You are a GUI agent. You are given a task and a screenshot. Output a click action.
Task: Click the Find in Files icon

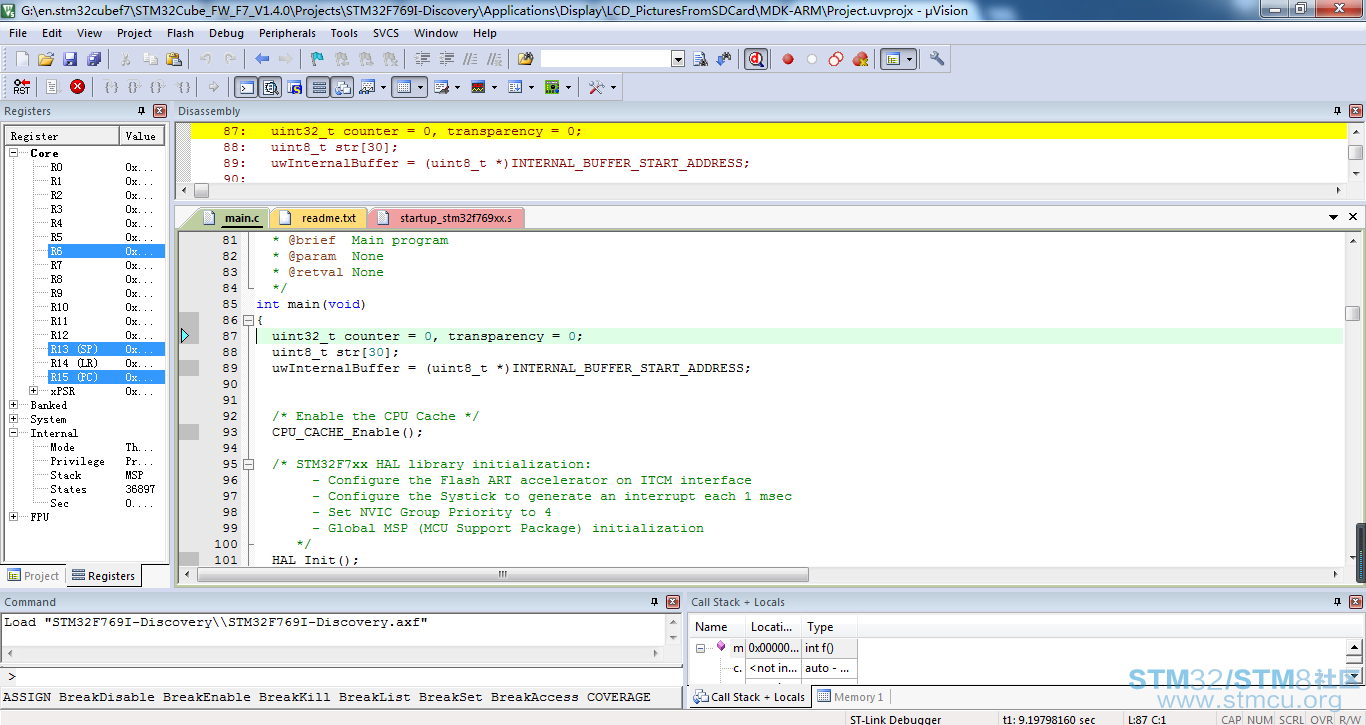[x=526, y=59]
